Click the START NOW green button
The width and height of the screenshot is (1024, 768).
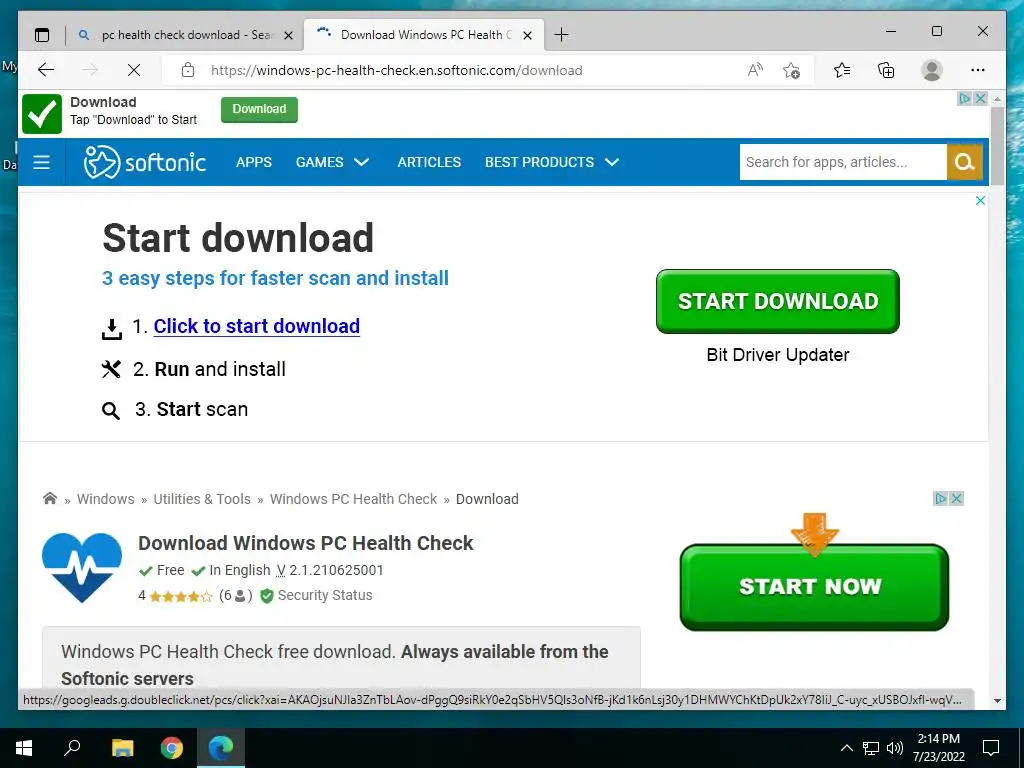pos(814,586)
